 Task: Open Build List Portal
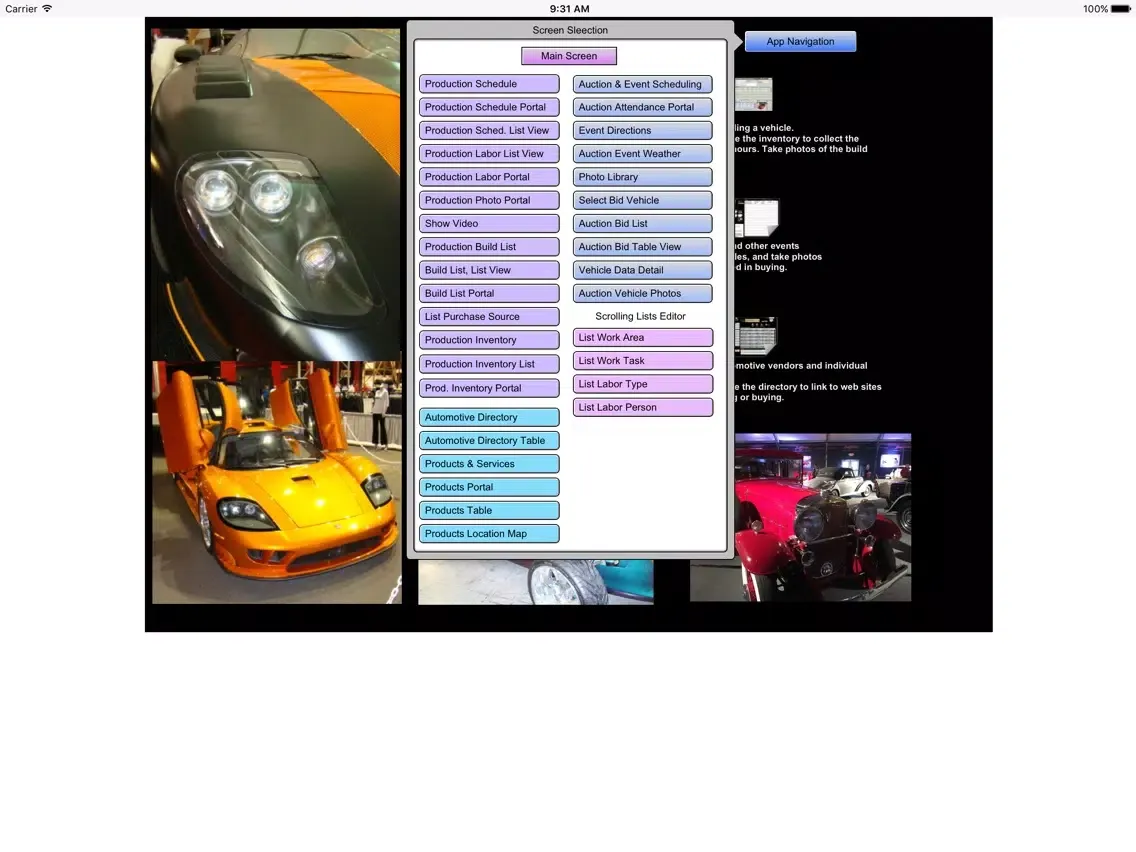point(489,293)
